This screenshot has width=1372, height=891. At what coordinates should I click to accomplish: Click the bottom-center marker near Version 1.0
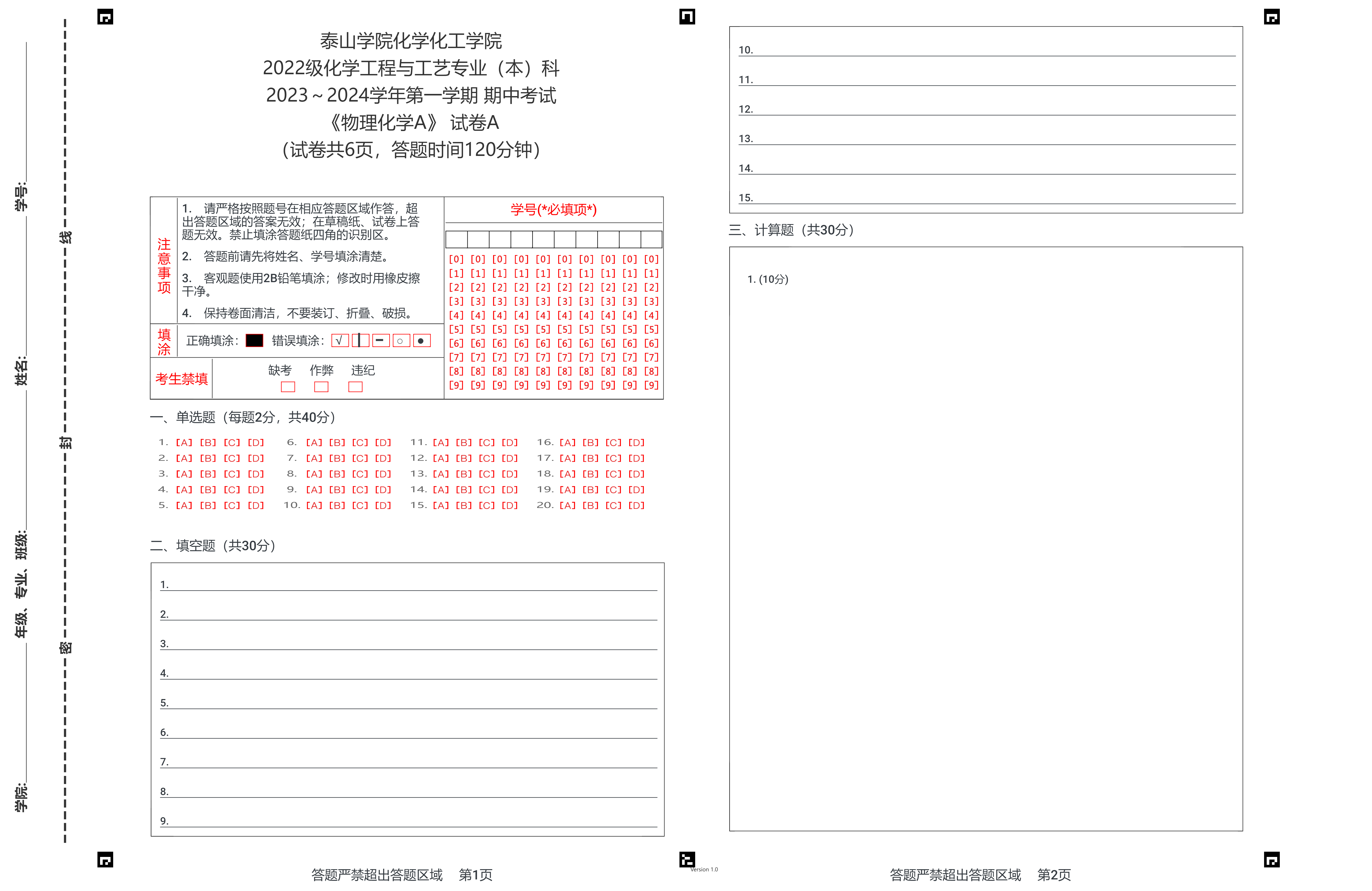(687, 860)
